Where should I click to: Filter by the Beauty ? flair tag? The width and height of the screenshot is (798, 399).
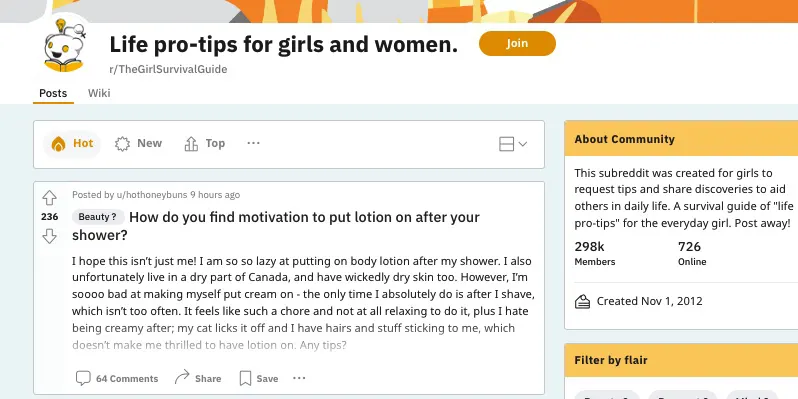tap(98, 217)
